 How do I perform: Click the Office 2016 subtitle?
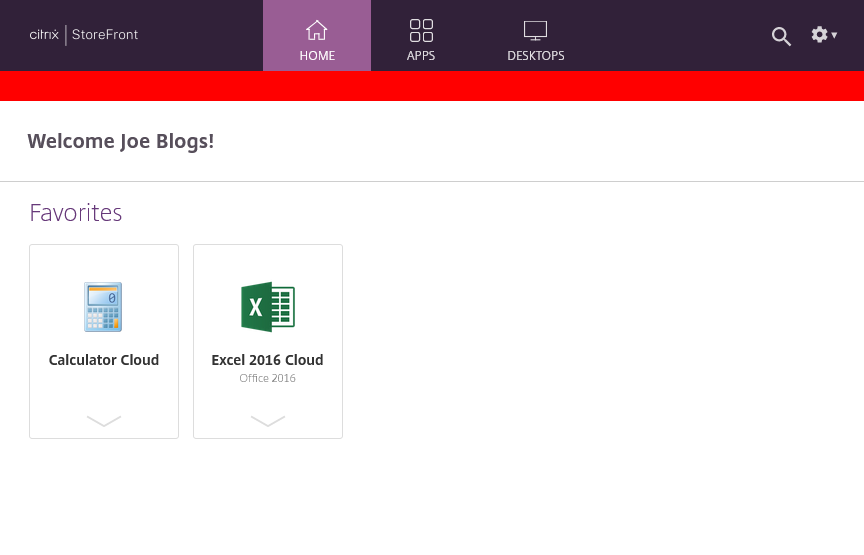click(268, 378)
